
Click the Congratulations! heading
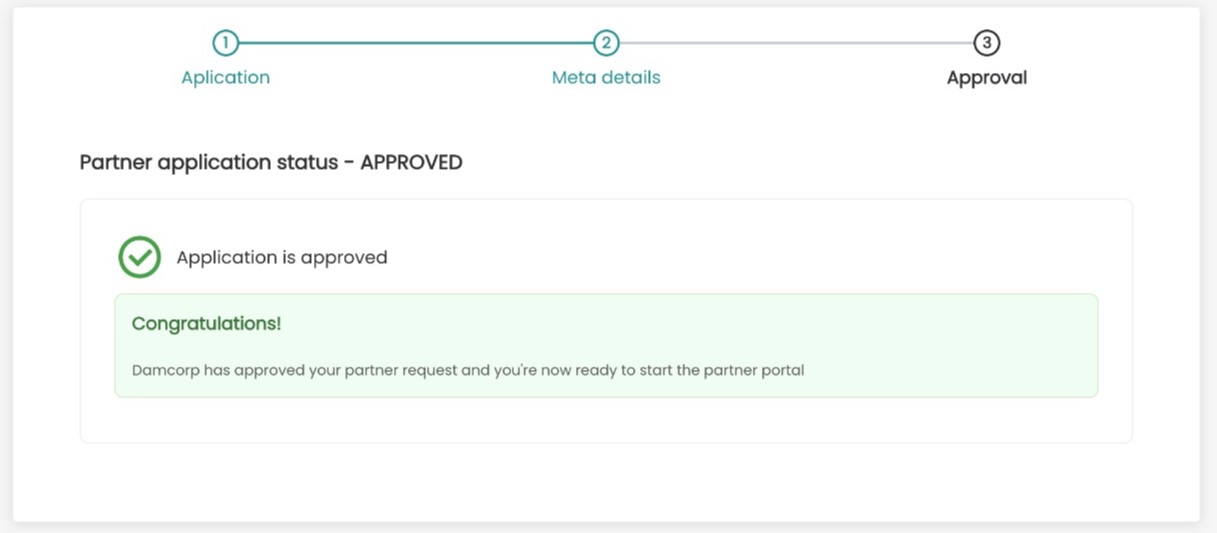[206, 324]
